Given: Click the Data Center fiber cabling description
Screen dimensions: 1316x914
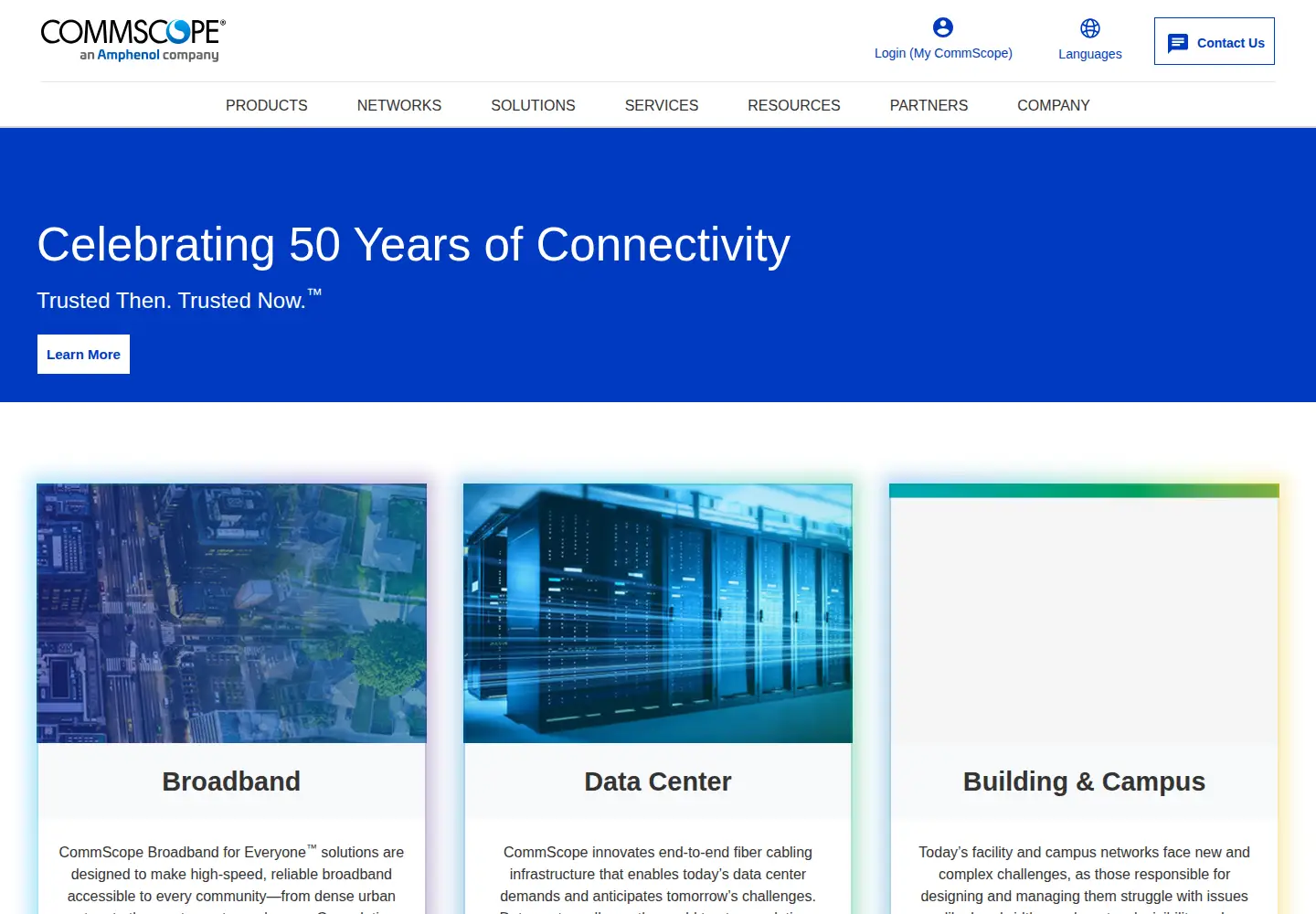Looking at the screenshot, I should pyautogui.click(x=658, y=877).
